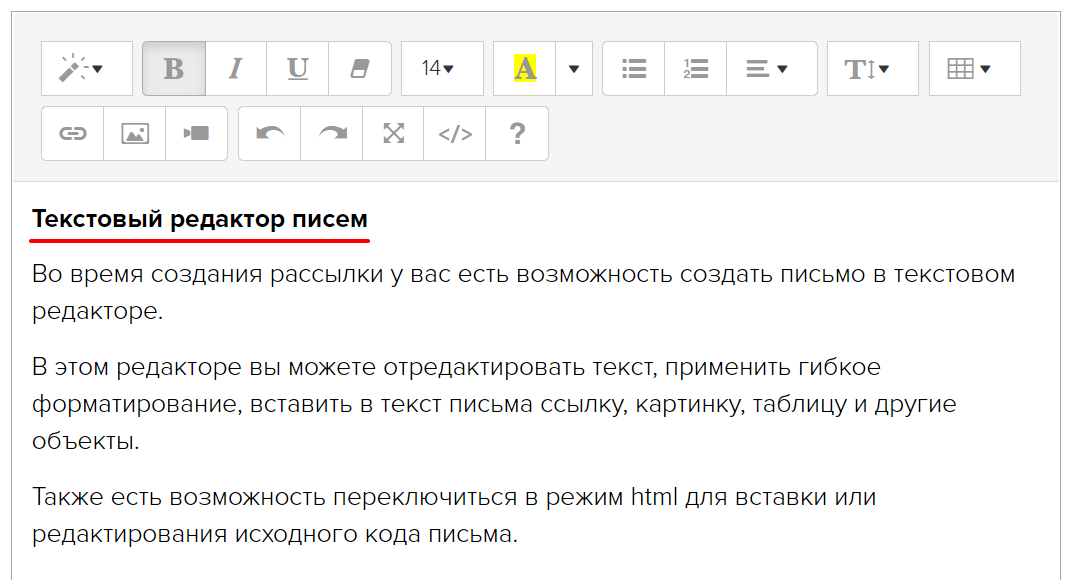Open the font size 14 dropdown
The width and height of the screenshot is (1070, 580).
point(442,68)
